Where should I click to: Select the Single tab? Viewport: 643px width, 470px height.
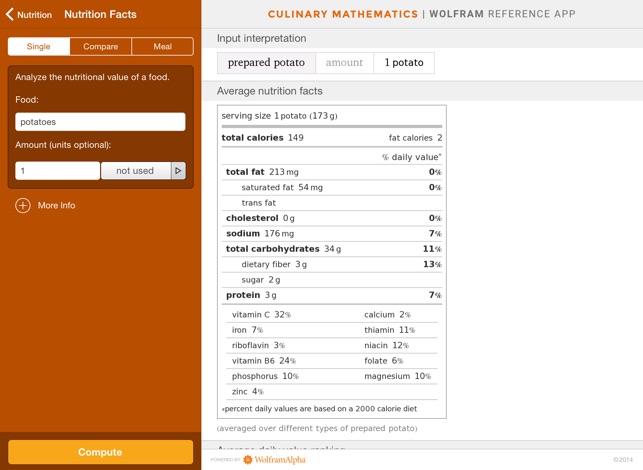(39, 46)
